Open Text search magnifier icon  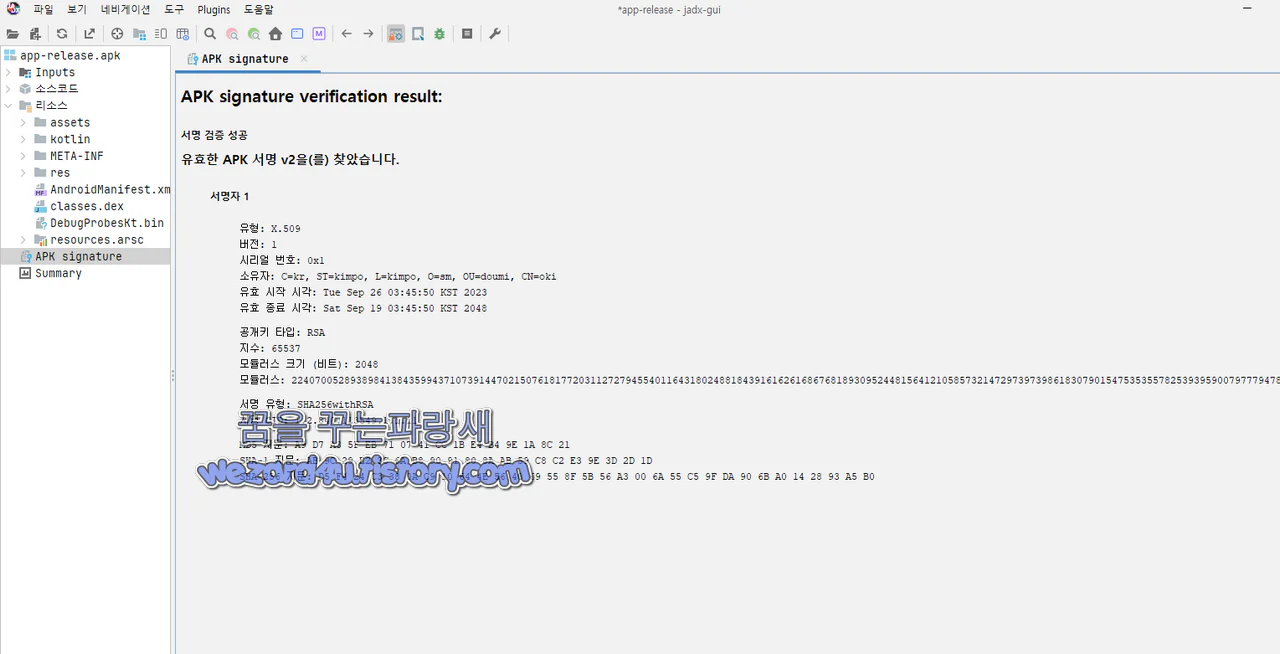click(210, 34)
